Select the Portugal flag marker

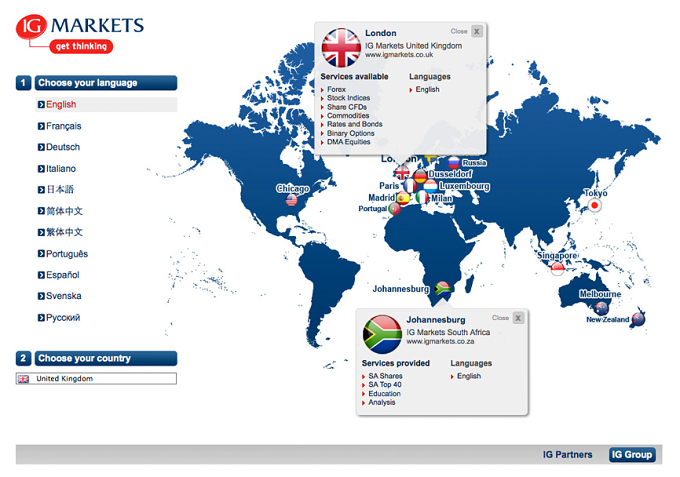click(x=395, y=209)
